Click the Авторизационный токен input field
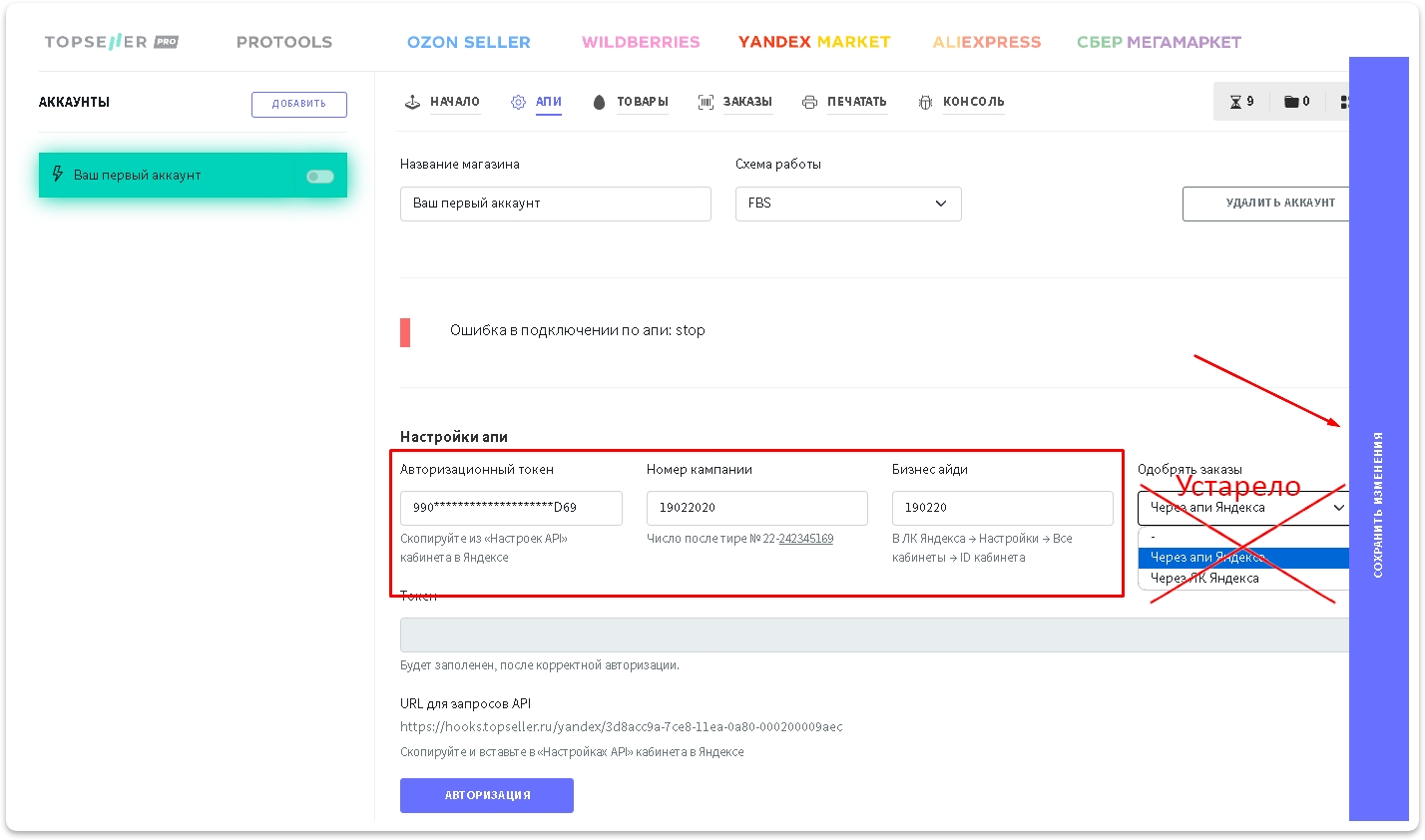Image resolution: width=1425 pixels, height=840 pixels. click(x=511, y=508)
